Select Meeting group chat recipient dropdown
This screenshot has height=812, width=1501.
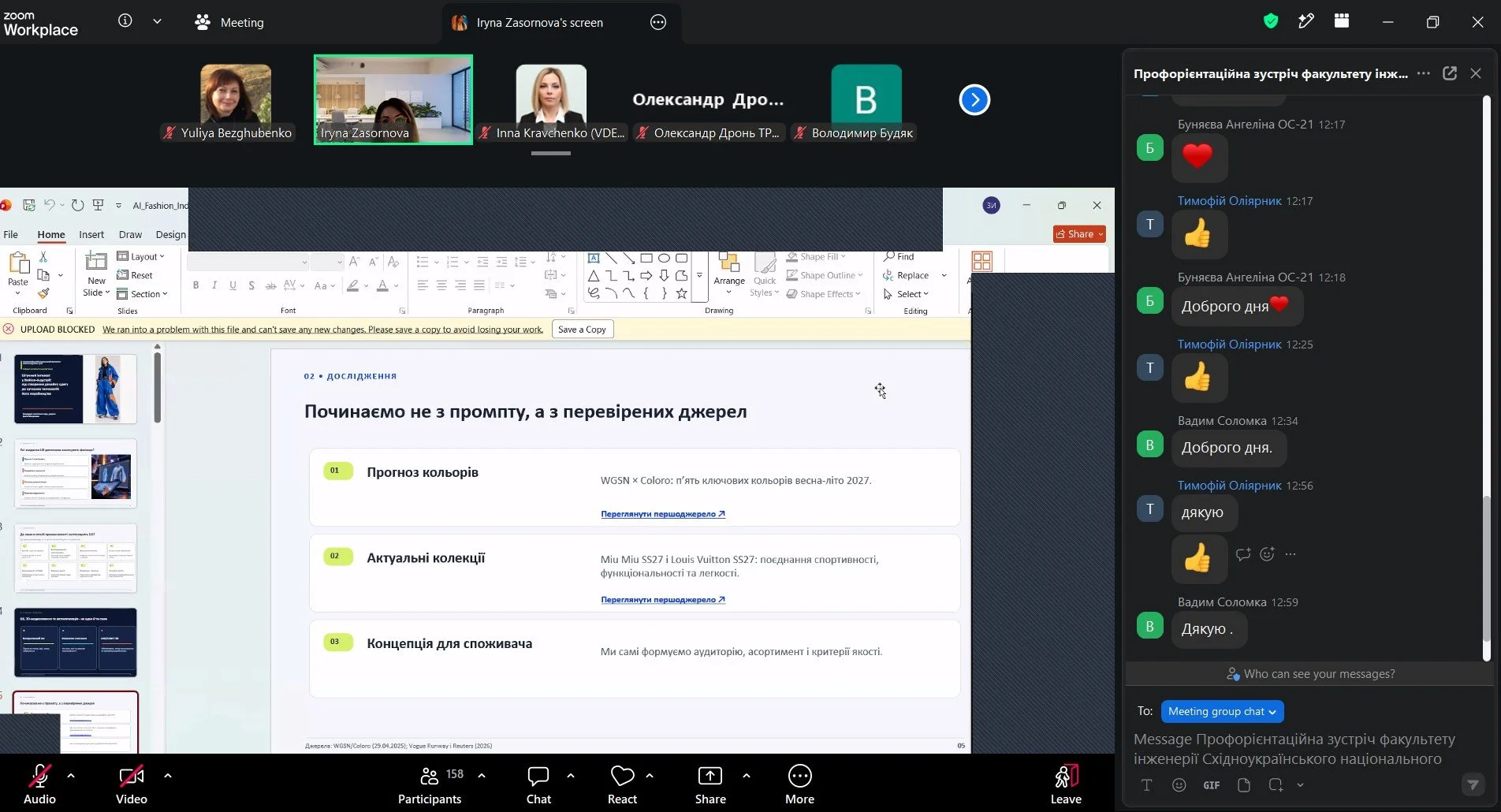[1222, 711]
